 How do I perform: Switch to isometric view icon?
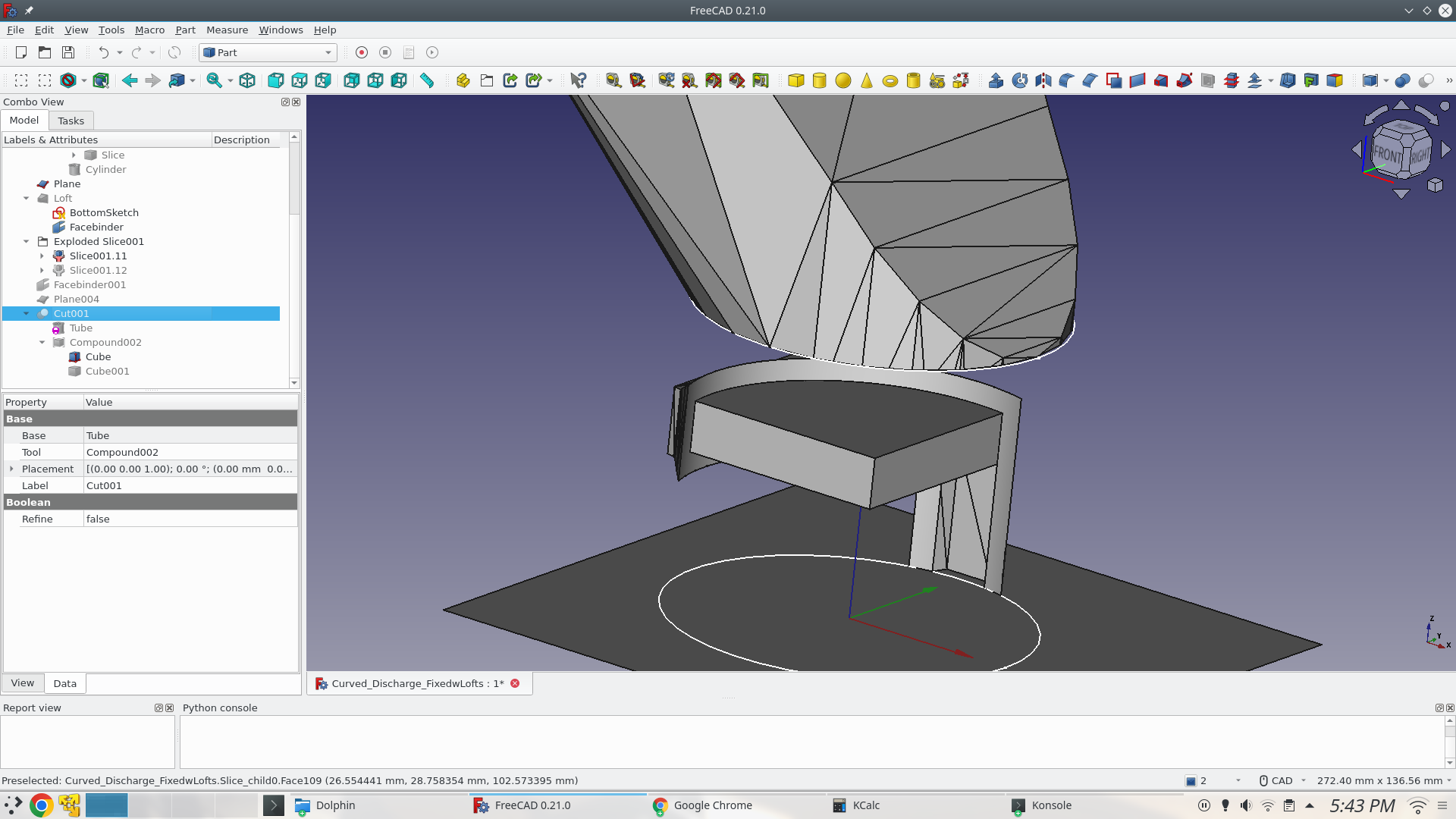(x=247, y=80)
